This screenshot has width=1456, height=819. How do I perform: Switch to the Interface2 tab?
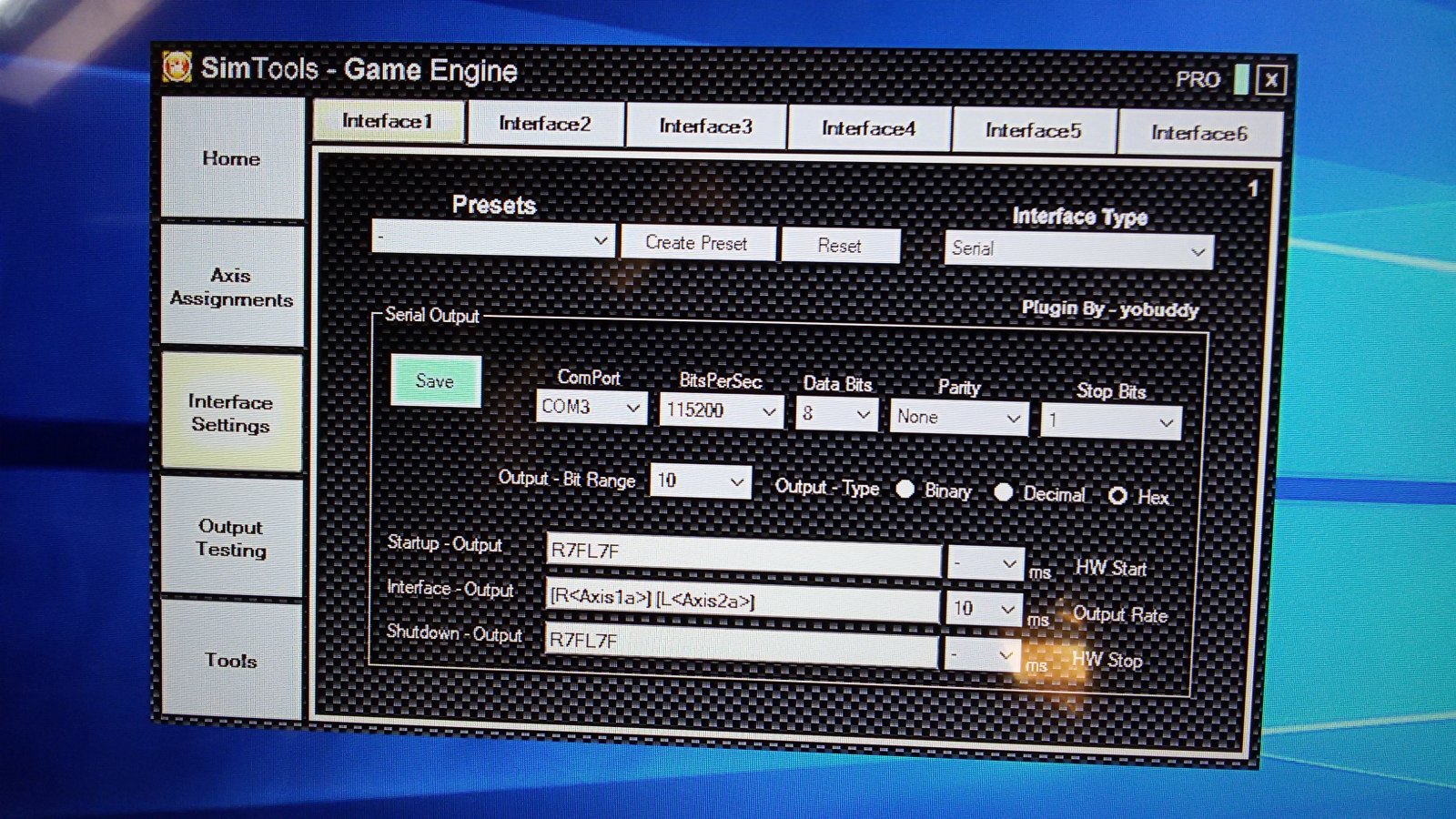(546, 124)
